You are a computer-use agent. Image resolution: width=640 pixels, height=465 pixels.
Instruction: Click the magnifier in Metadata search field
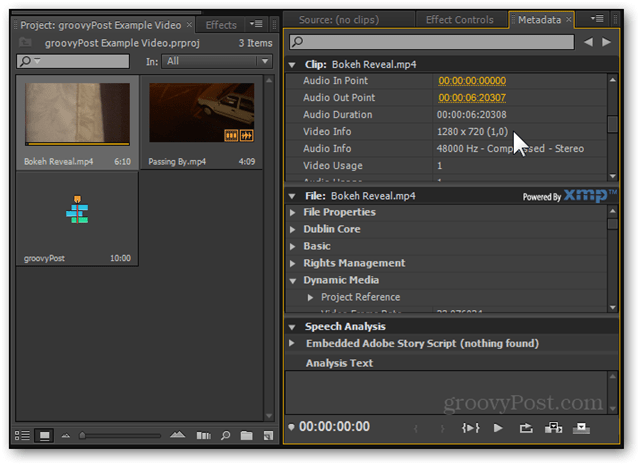tap(298, 42)
